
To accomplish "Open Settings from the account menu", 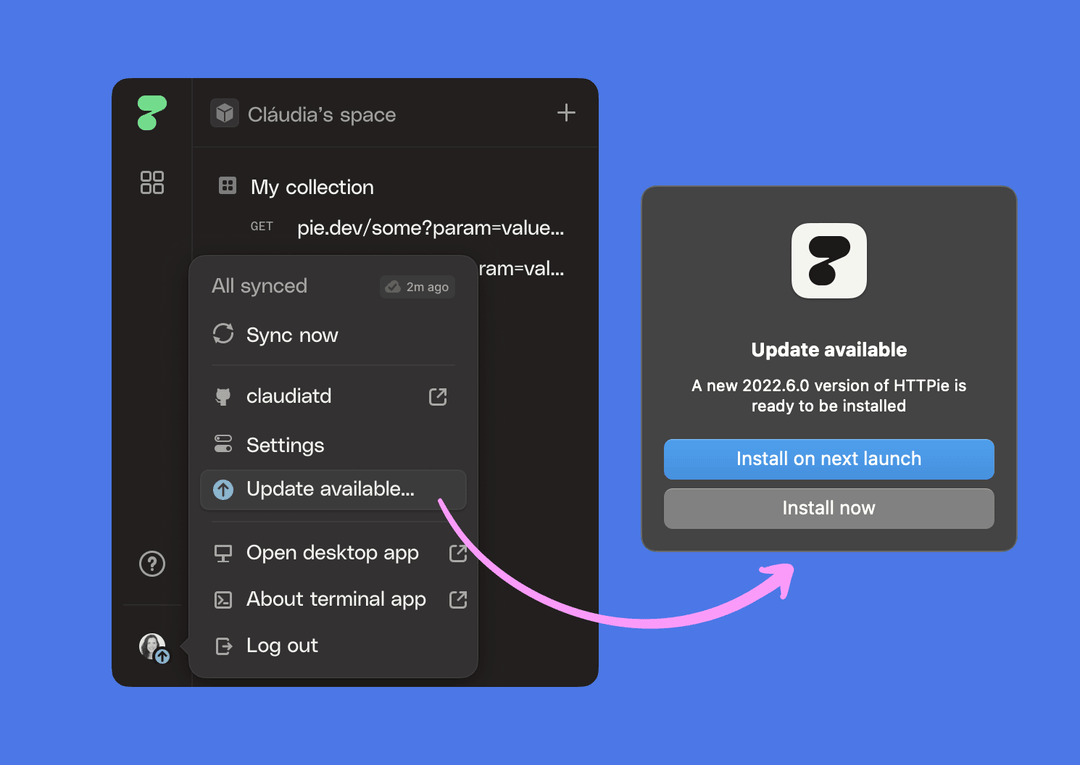I will tap(285, 444).
